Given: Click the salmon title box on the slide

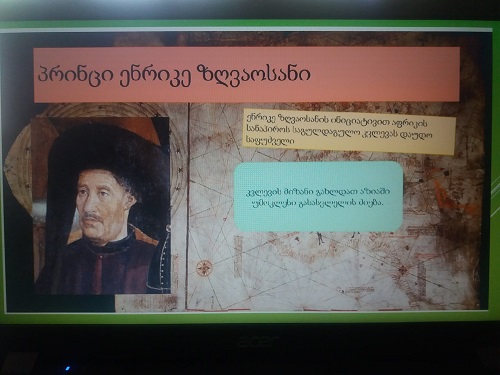Looking at the screenshot, I should coord(247,75).
